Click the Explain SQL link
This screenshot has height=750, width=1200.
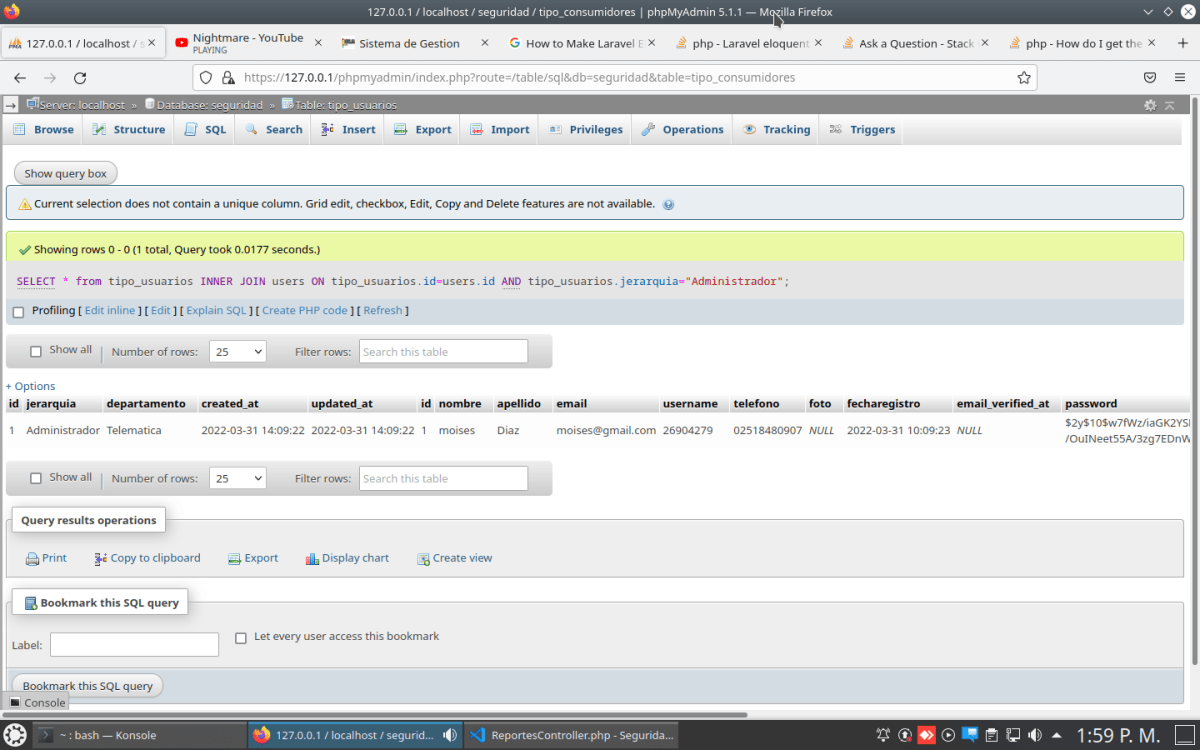[x=216, y=311]
